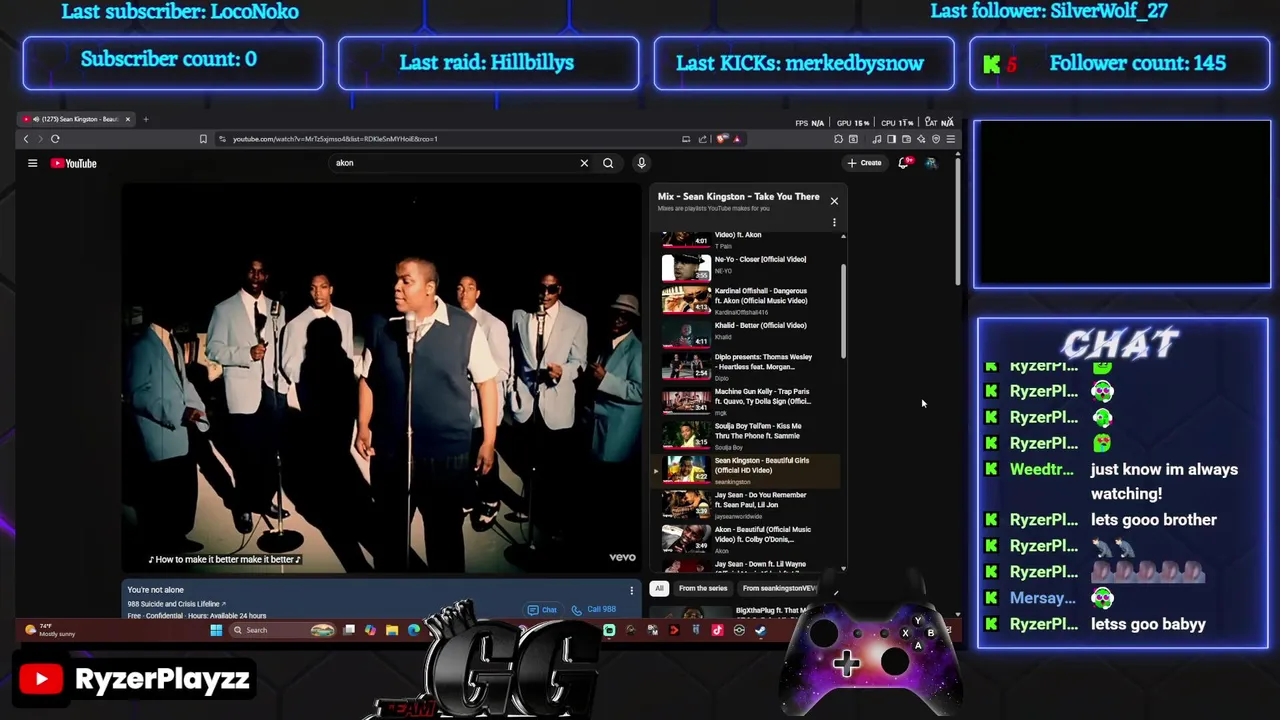This screenshot has width=1280, height=720.
Task: Click the share icon in the address bar
Action: click(702, 139)
